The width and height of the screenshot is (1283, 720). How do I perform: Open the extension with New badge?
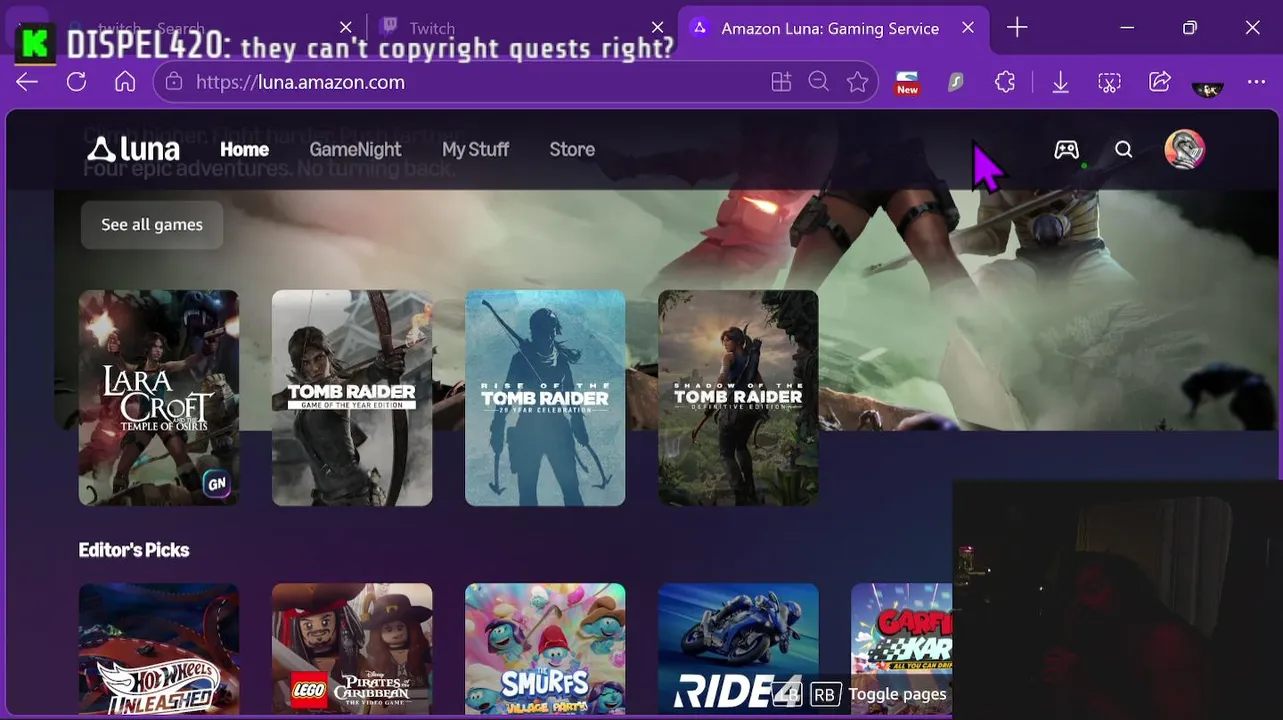tap(907, 82)
